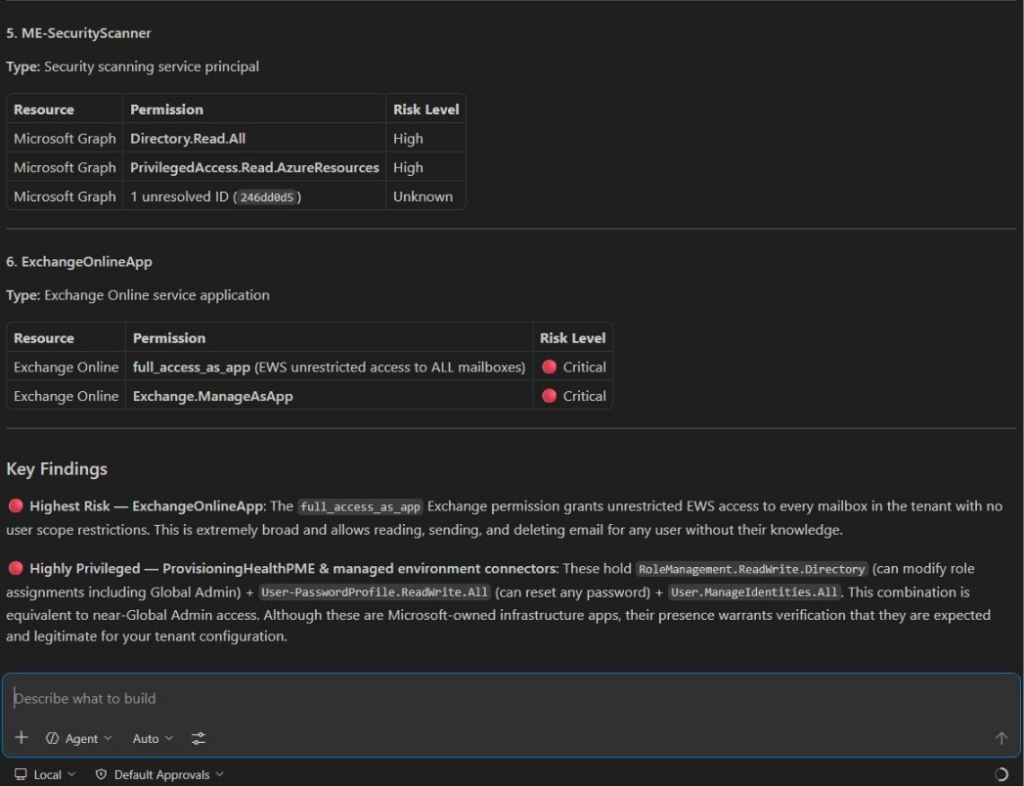Select the unresolved ID code 246dd0d5

pyautogui.click(x=267, y=197)
